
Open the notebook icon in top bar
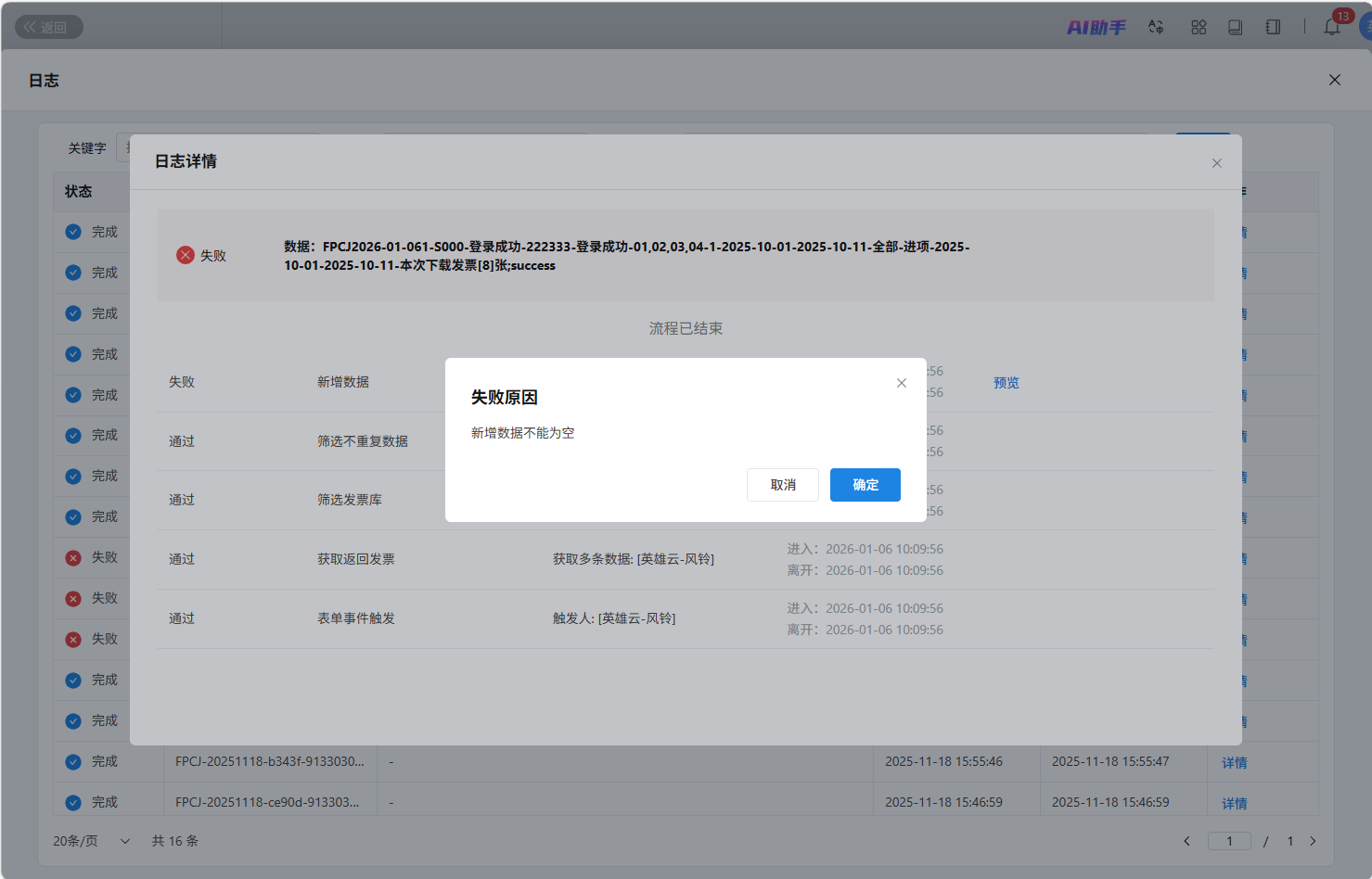point(1273,28)
